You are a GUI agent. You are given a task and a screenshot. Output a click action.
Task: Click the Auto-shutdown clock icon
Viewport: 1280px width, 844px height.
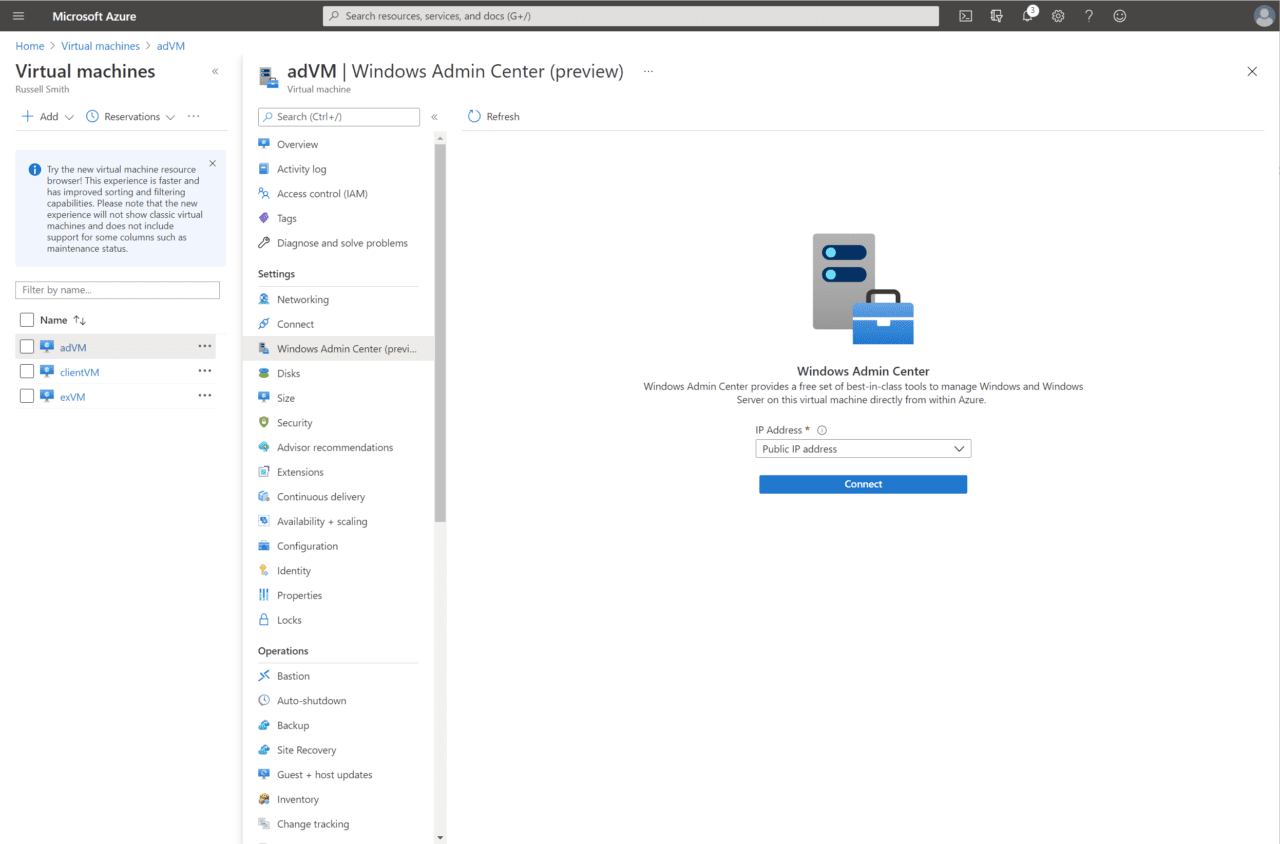coord(264,700)
